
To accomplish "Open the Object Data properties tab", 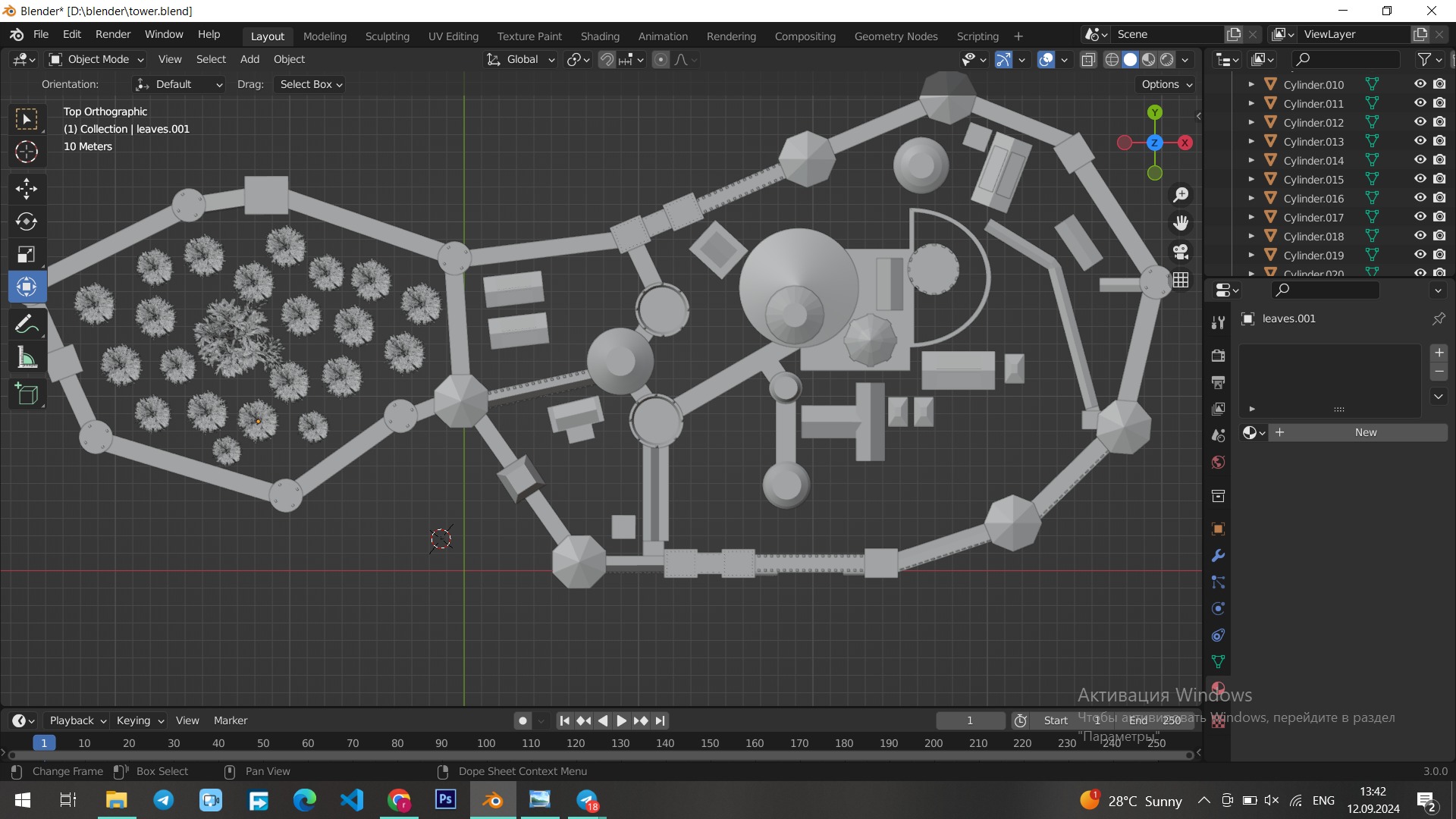I will pyautogui.click(x=1218, y=661).
